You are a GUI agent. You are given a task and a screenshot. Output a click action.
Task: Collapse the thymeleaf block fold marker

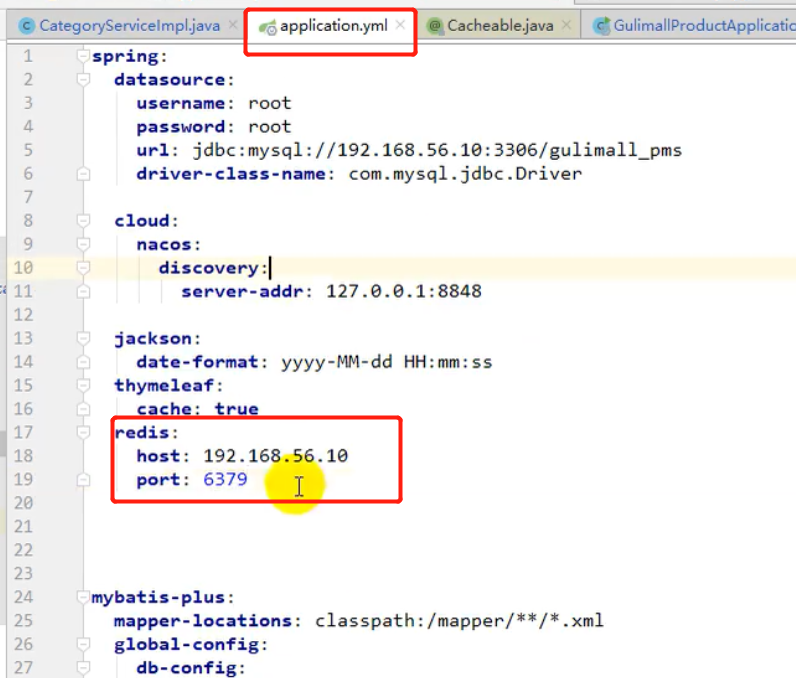click(83, 385)
